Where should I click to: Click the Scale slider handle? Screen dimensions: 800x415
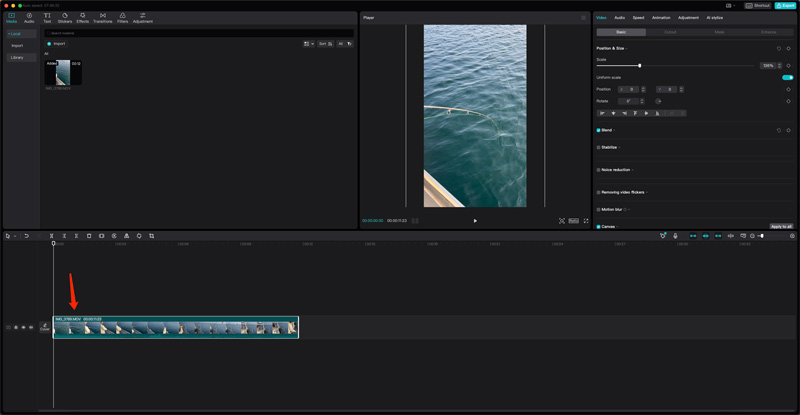640,66
